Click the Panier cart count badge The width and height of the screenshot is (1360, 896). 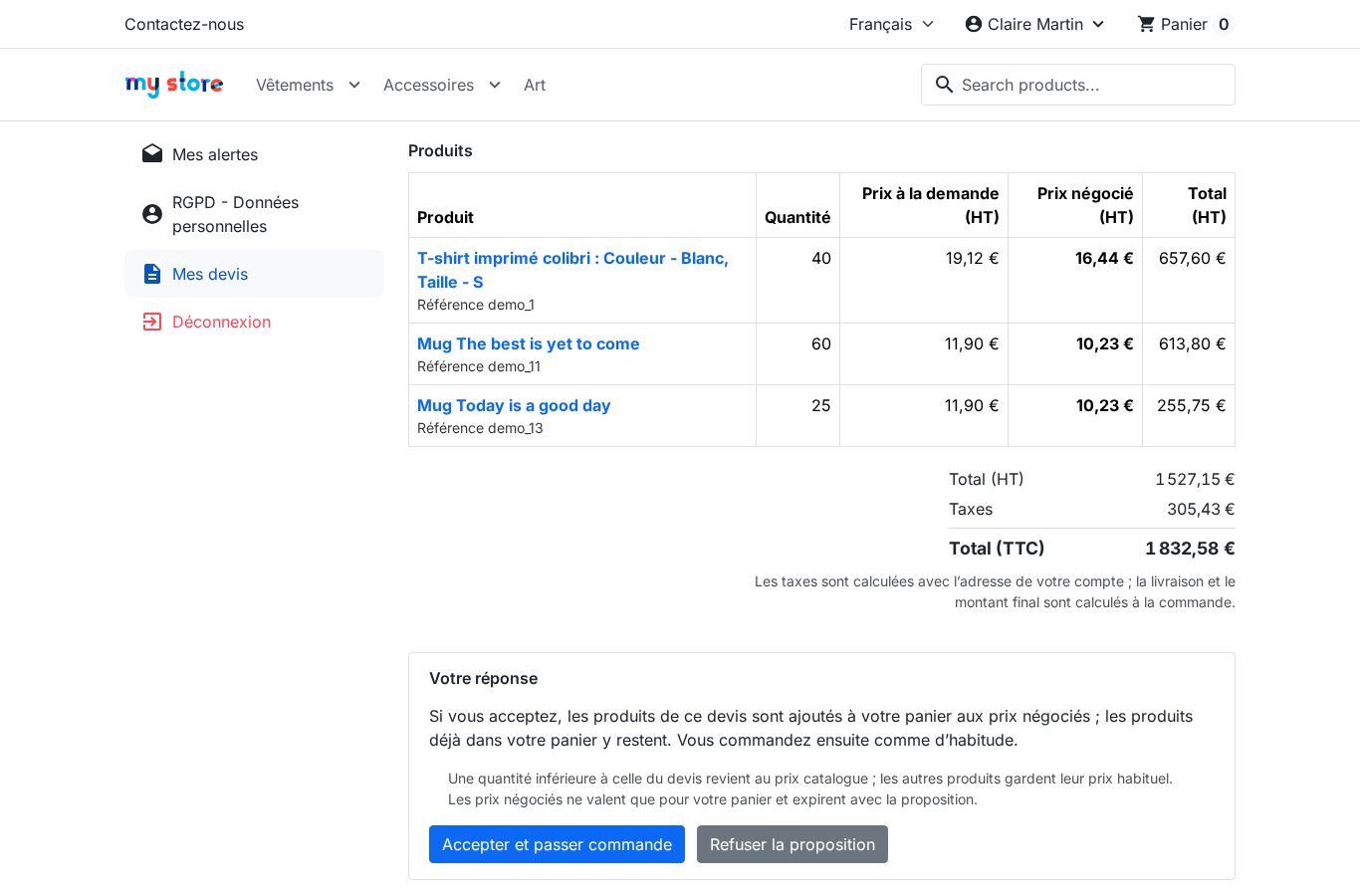coord(1224,24)
